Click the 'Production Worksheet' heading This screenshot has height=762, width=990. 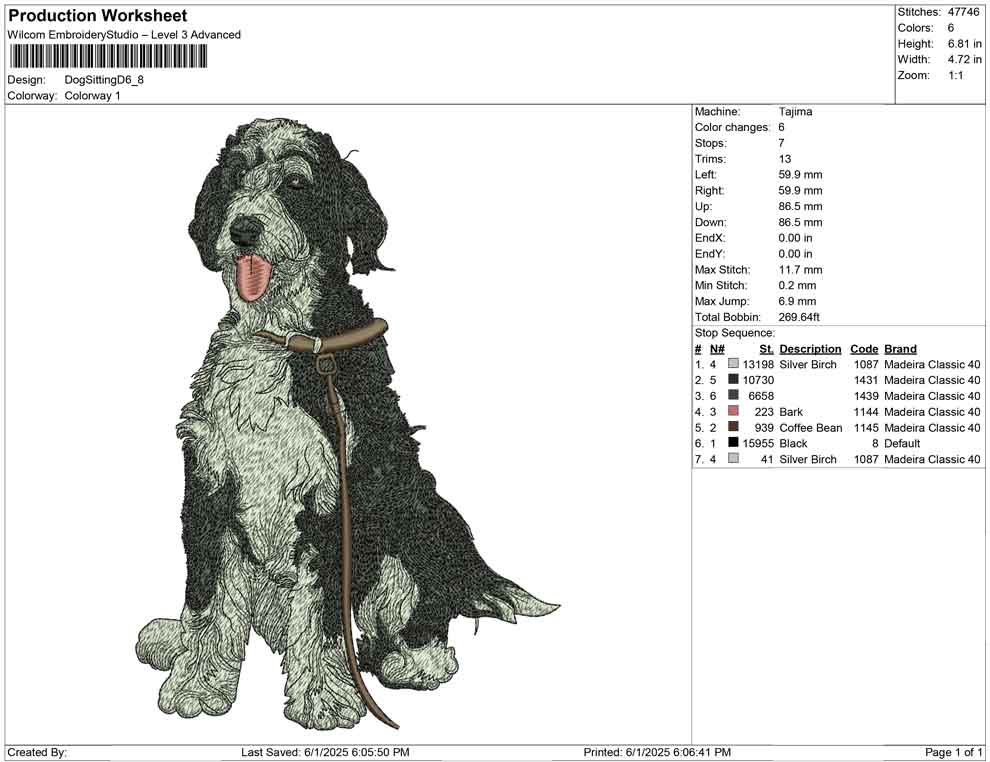(98, 16)
